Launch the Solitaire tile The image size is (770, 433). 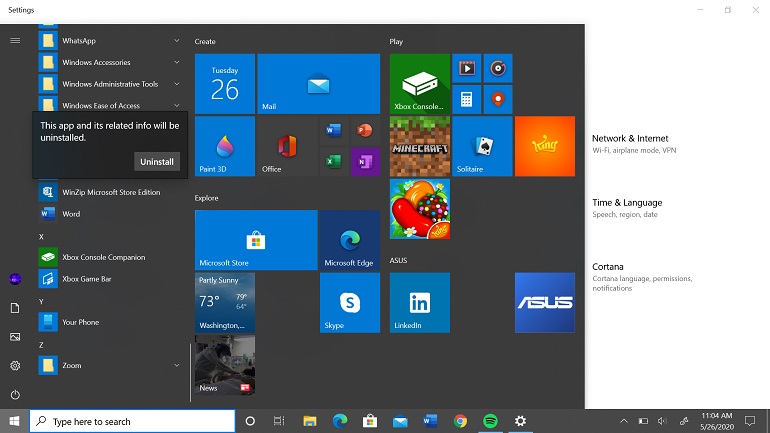(x=482, y=146)
